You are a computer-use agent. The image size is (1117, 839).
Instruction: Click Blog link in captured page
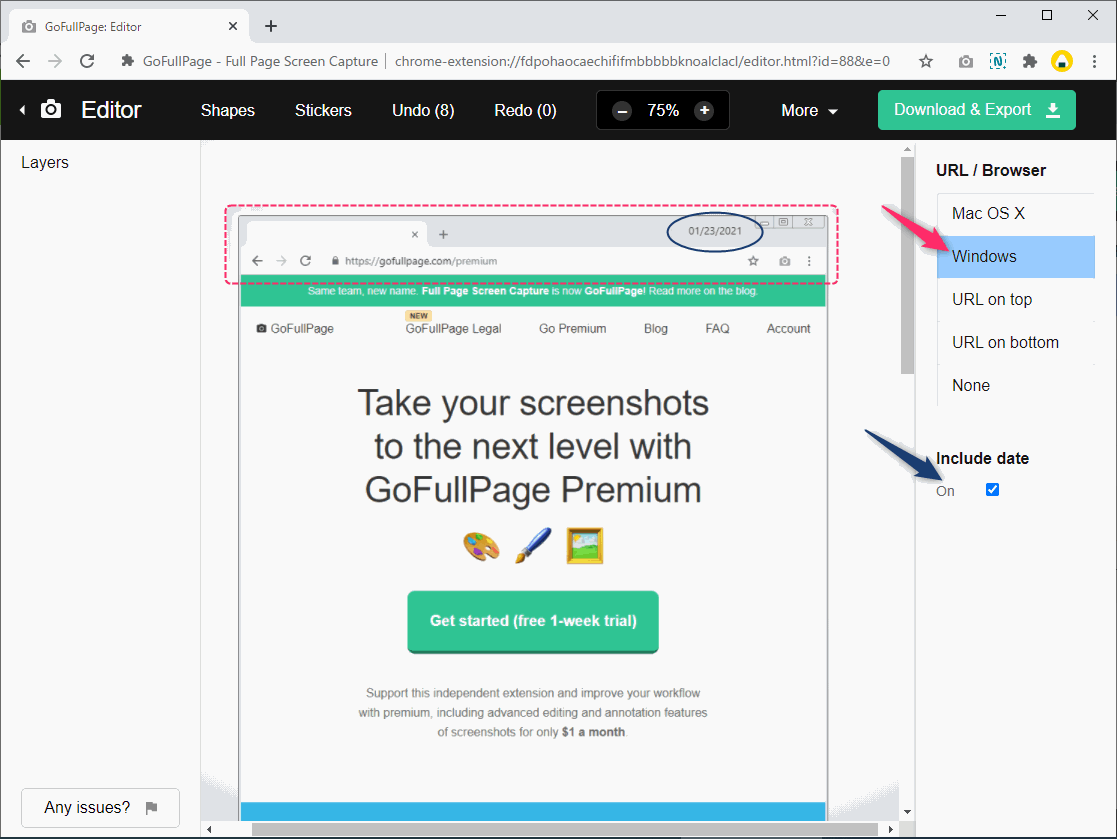[655, 328]
